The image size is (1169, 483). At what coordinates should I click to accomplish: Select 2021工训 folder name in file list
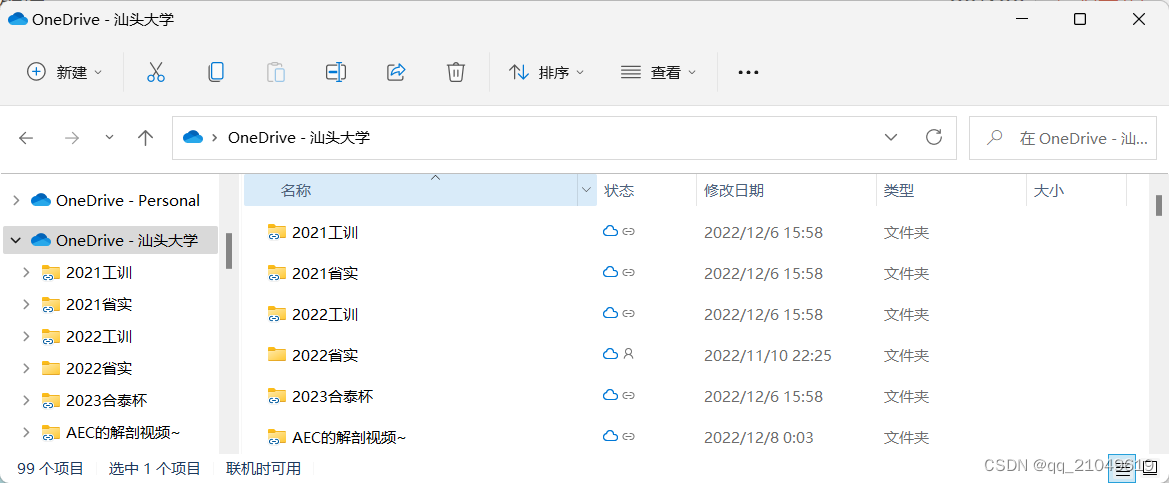point(325,233)
